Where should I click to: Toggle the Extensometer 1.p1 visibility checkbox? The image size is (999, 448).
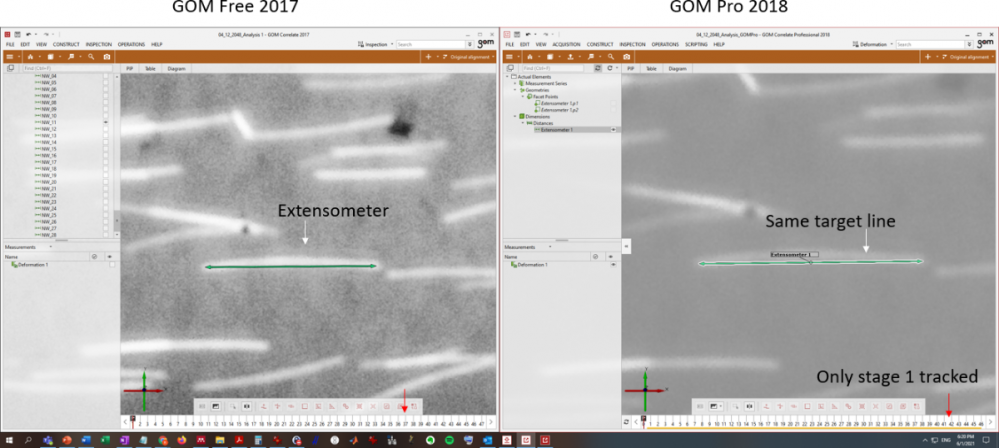pos(614,103)
